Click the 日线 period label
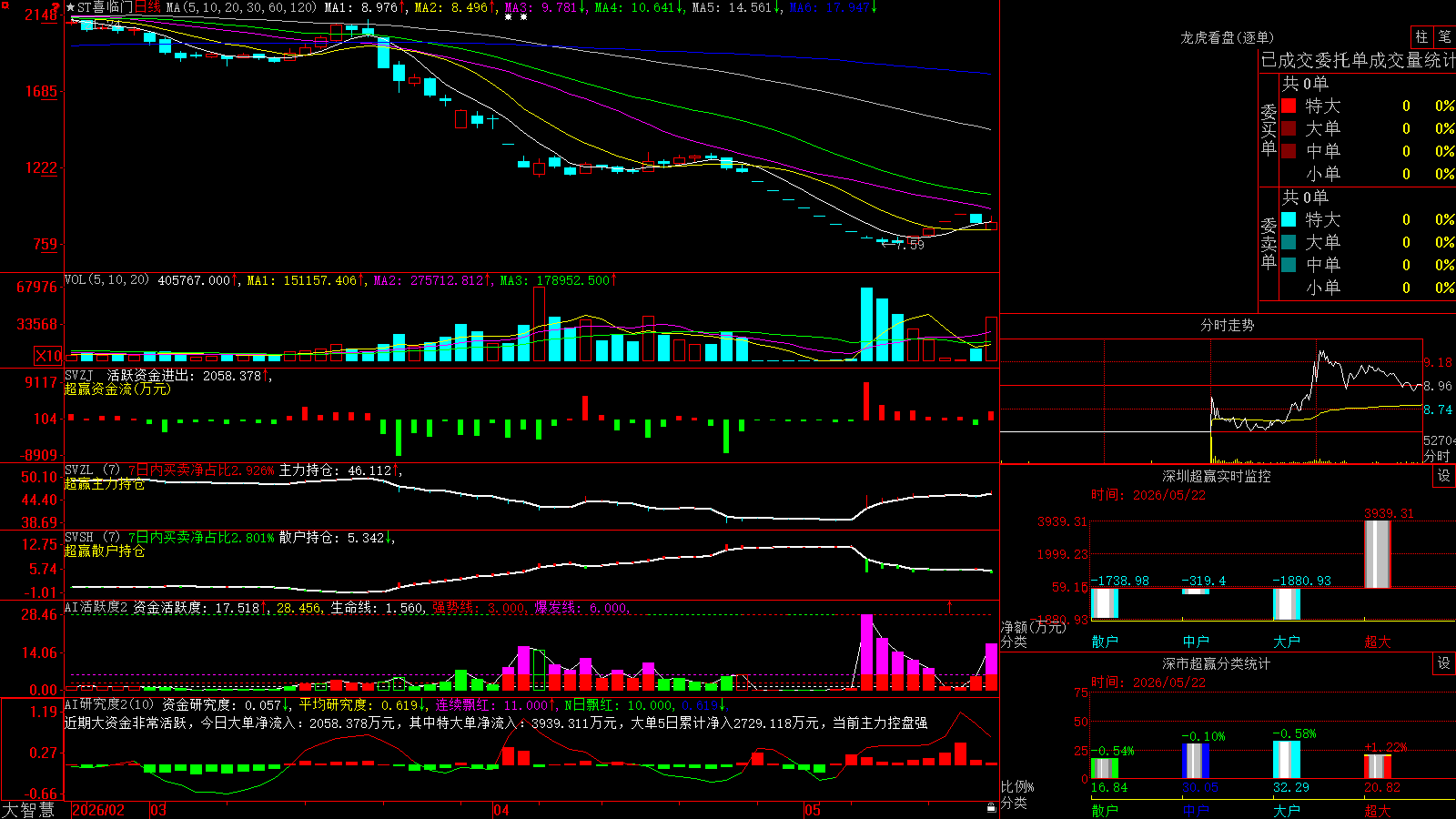1456x819 pixels. (147, 7)
